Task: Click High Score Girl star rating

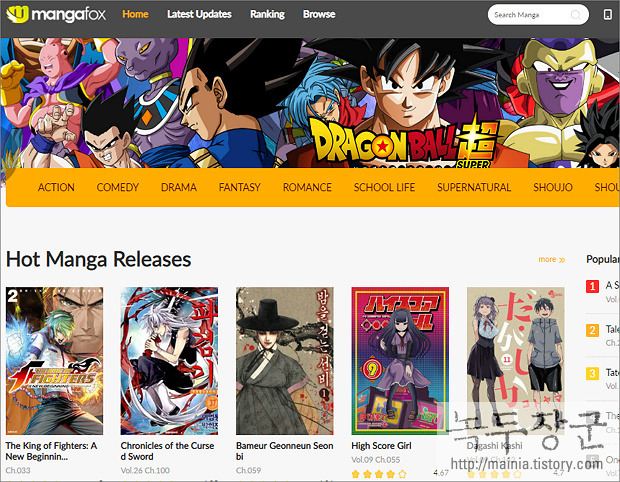Action: point(379,474)
